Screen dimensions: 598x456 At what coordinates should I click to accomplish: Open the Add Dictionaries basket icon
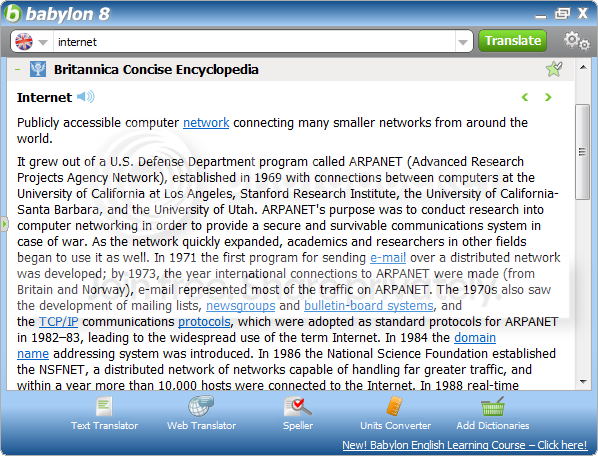click(493, 406)
